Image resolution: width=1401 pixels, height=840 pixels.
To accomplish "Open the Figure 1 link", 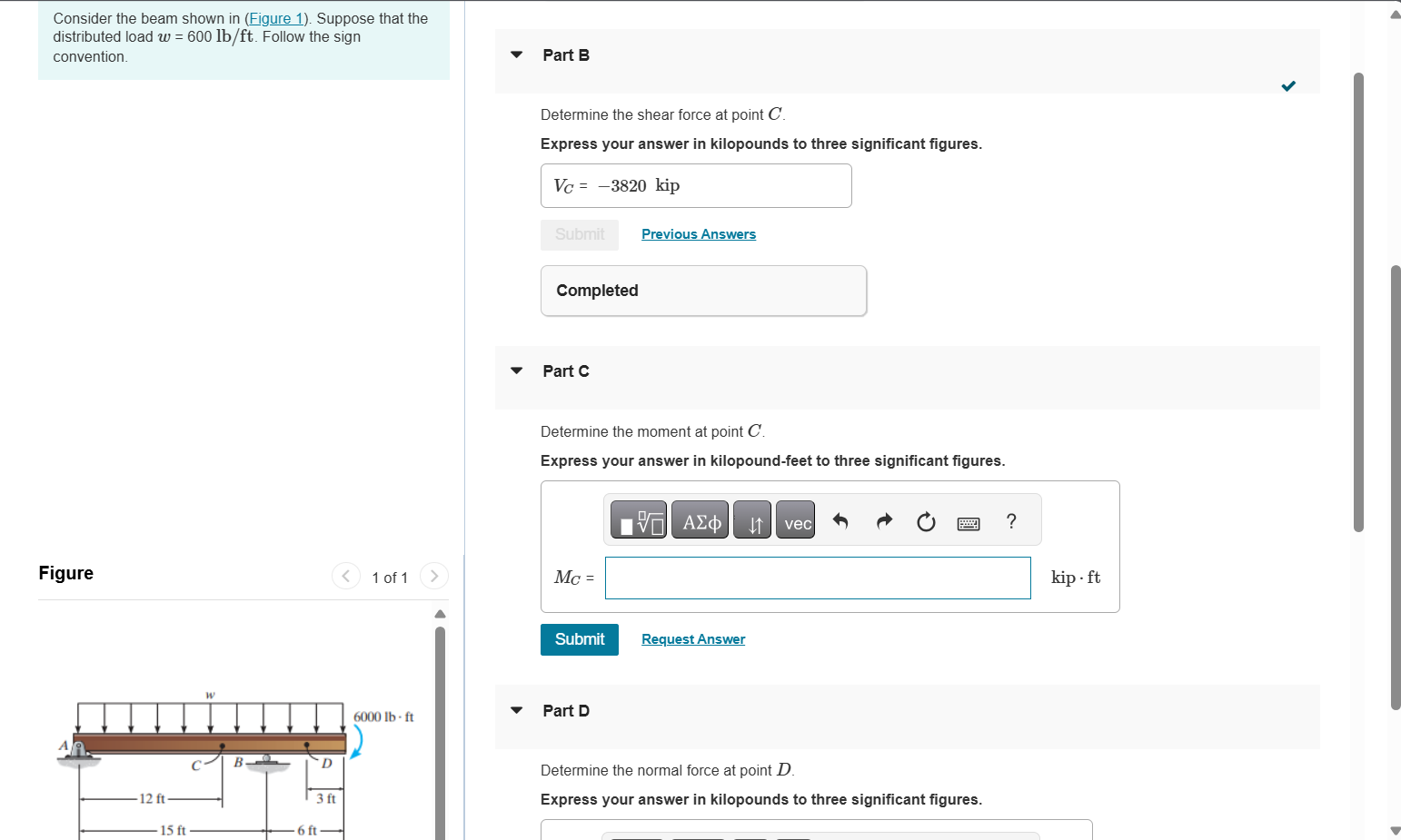I will tap(276, 18).
